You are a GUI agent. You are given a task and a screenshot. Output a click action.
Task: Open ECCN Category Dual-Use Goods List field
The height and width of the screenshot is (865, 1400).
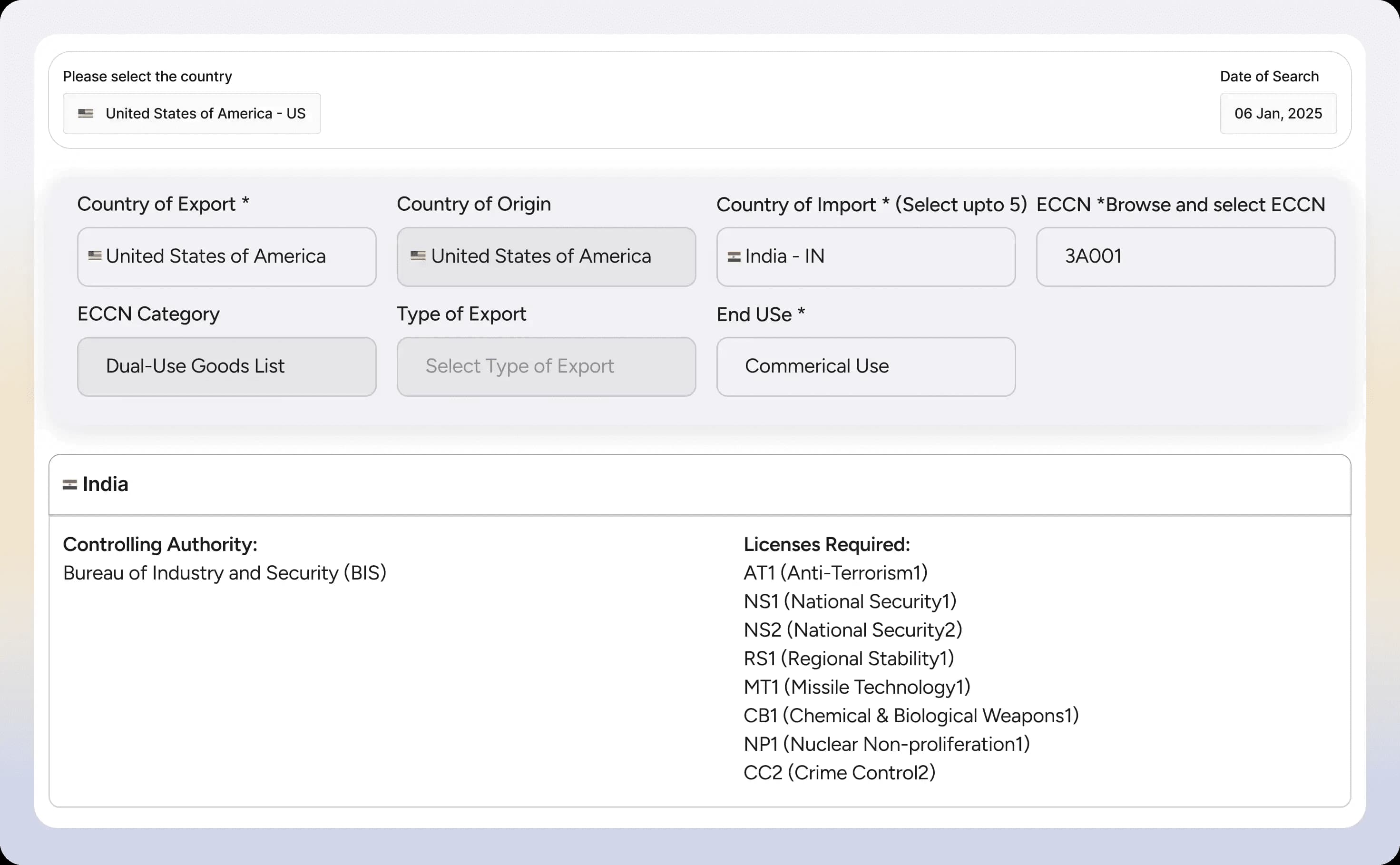[226, 366]
